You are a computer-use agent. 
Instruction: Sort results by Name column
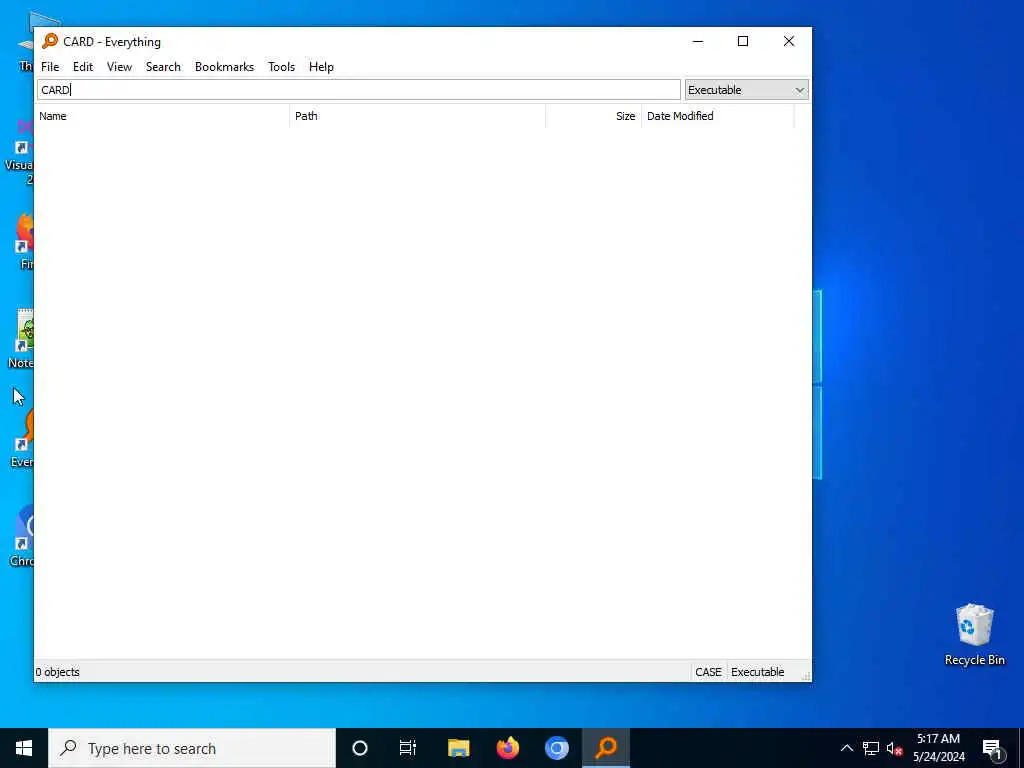tap(162, 116)
